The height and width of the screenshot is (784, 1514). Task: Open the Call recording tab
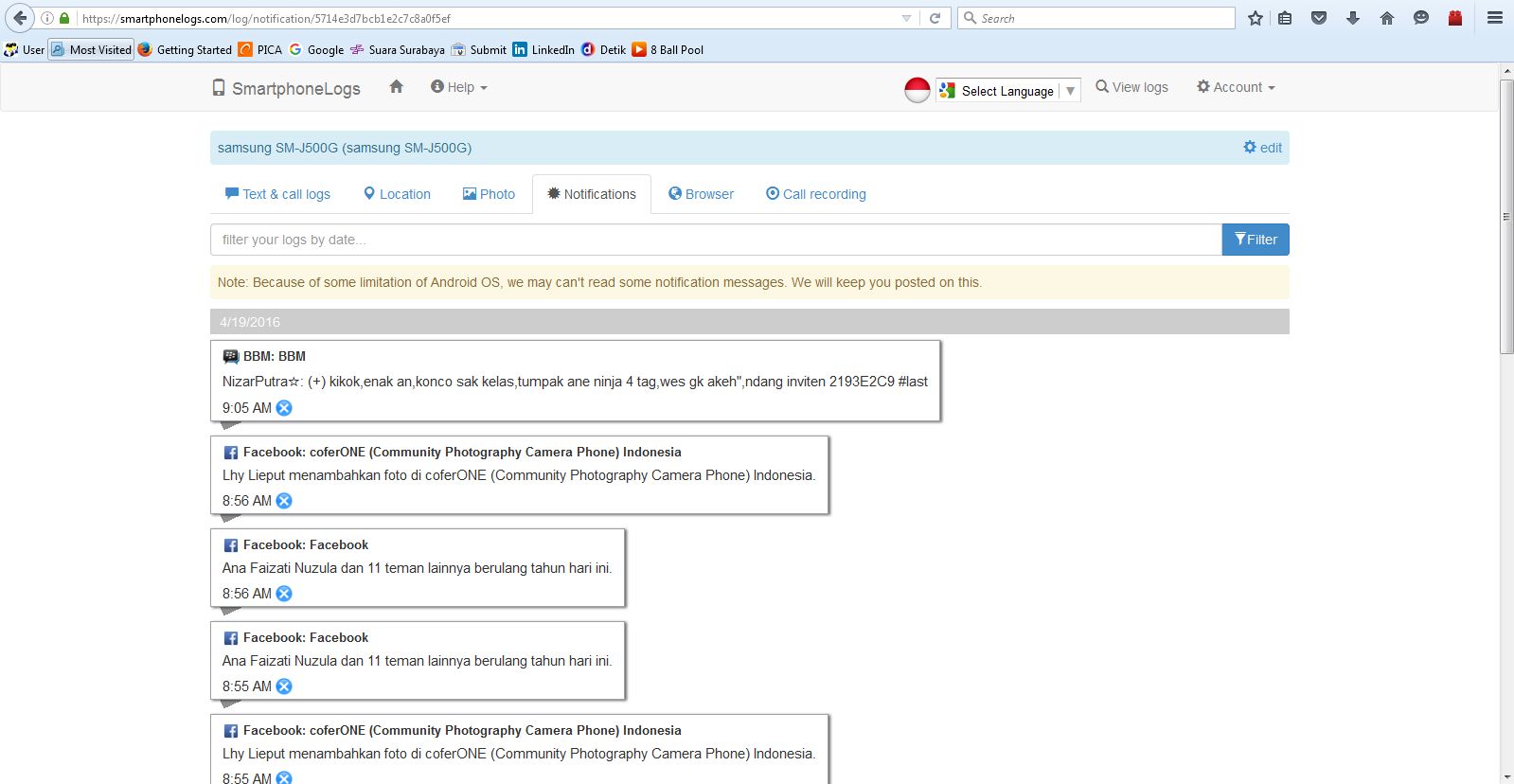[x=816, y=194]
